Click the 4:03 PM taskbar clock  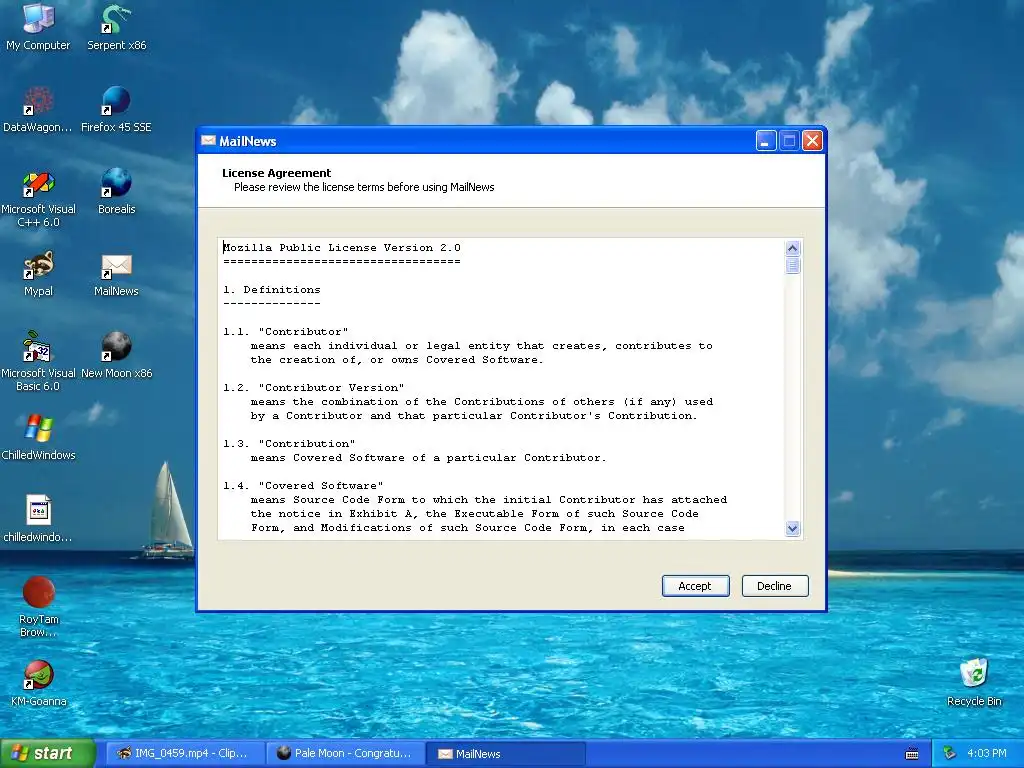point(986,754)
